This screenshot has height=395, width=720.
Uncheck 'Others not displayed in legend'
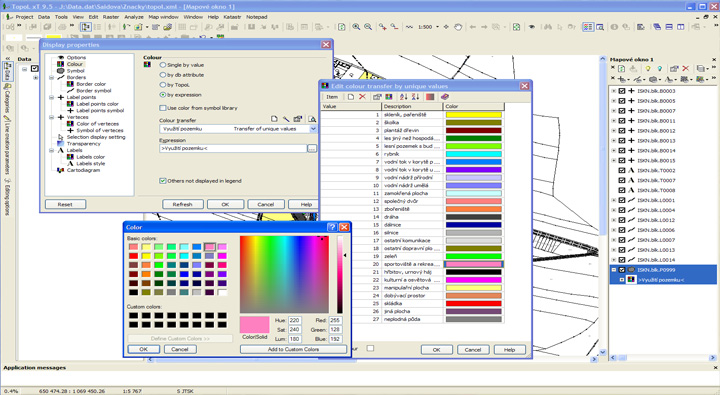pos(163,181)
